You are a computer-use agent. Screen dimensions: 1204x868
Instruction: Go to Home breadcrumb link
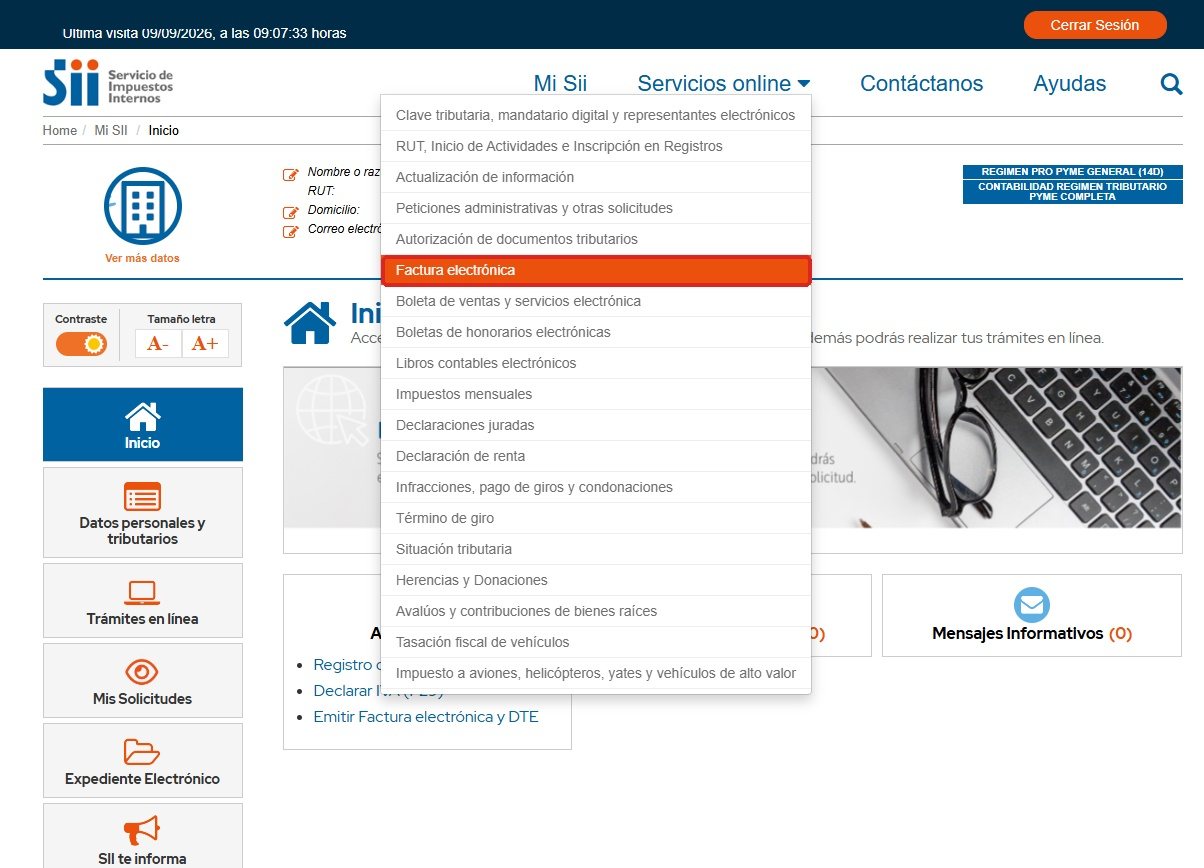point(60,131)
